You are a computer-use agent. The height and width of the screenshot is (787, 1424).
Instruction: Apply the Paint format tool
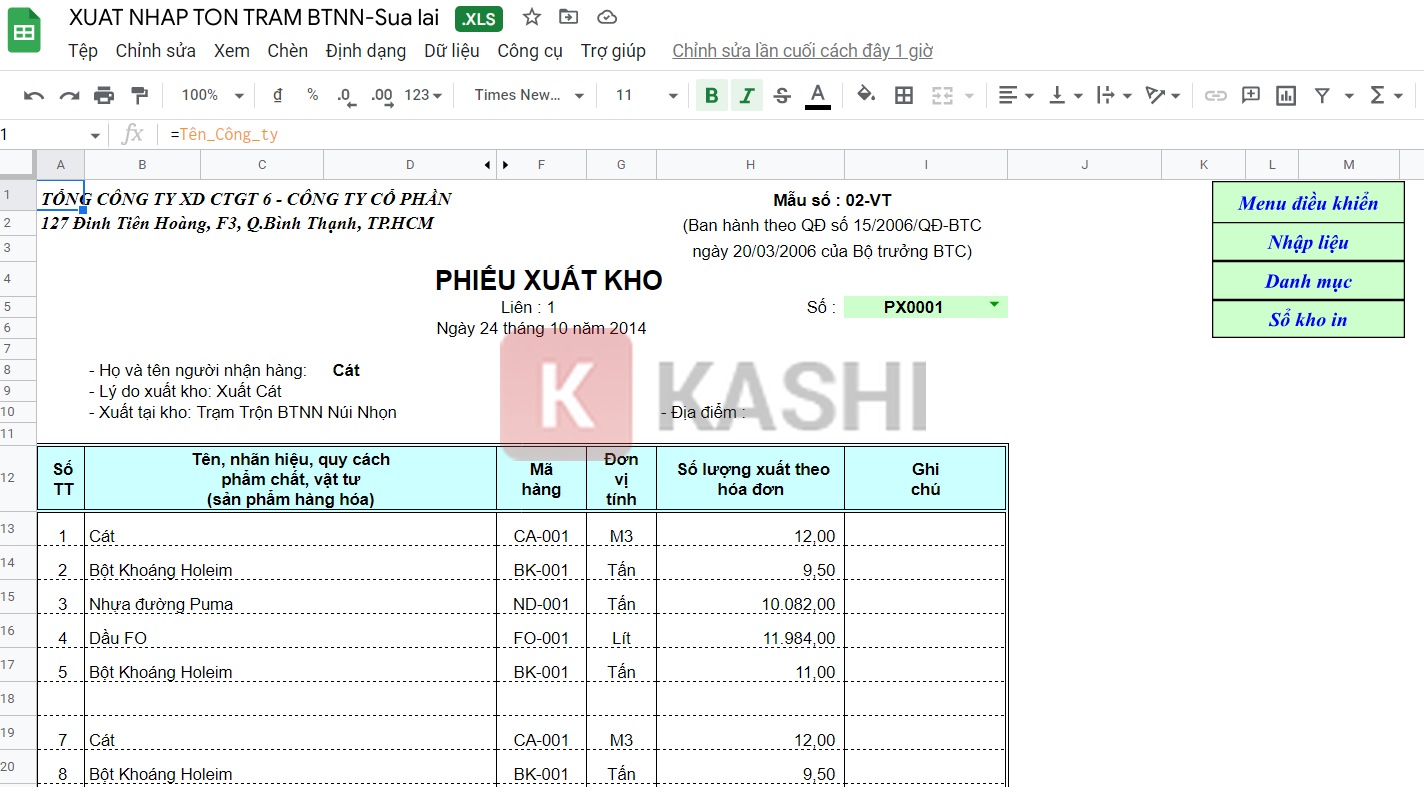137,95
